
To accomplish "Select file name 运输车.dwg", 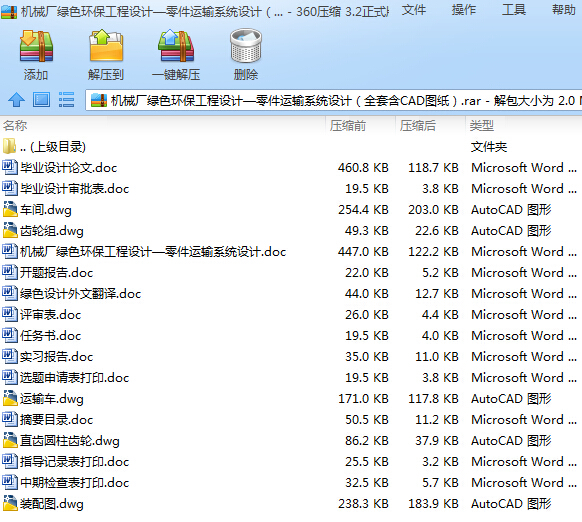I will tap(52, 399).
